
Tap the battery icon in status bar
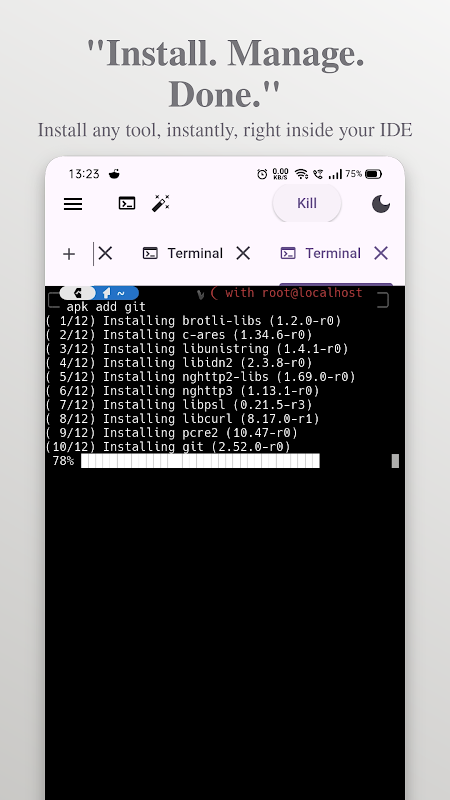pyautogui.click(x=373, y=174)
